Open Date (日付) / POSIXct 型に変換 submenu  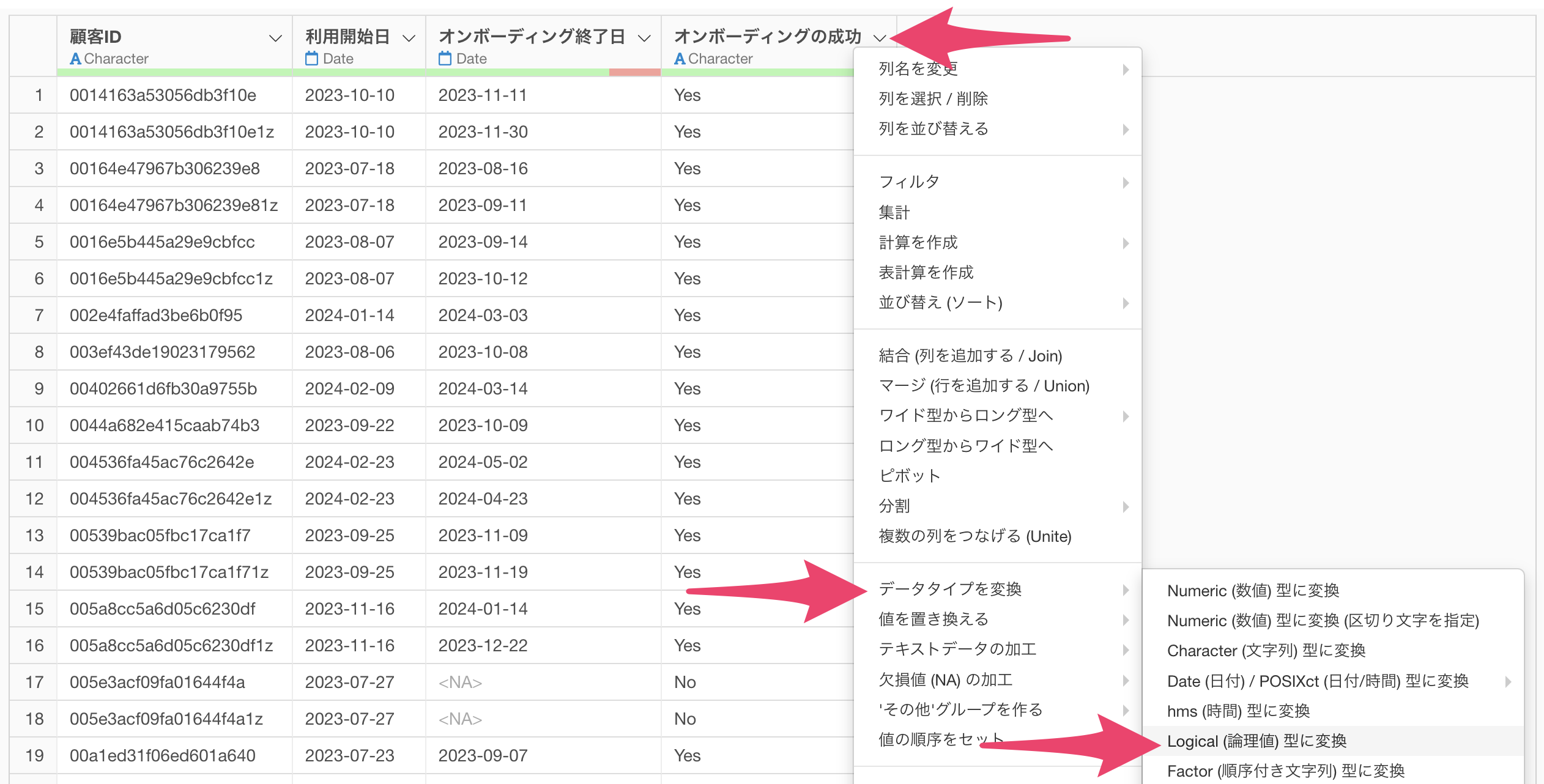(1332, 681)
